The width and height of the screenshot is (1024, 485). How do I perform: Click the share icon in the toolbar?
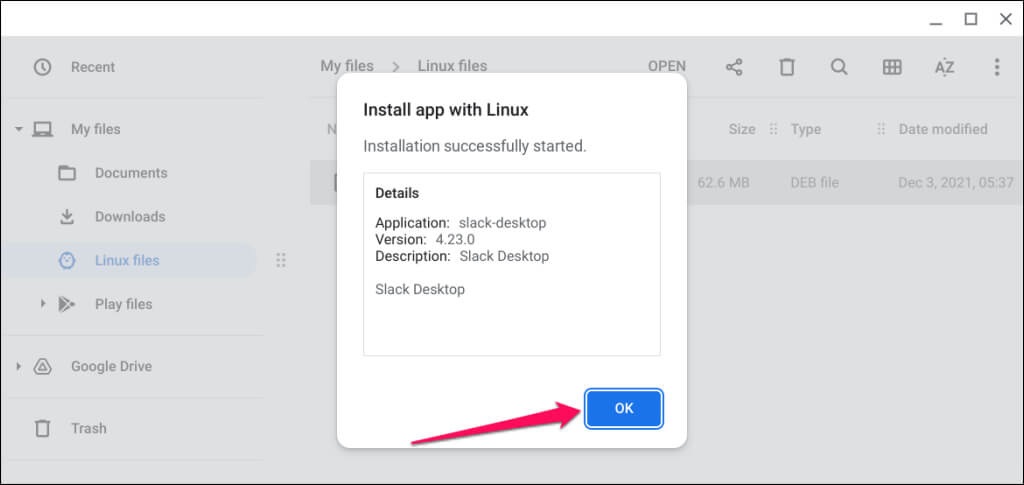[x=734, y=67]
